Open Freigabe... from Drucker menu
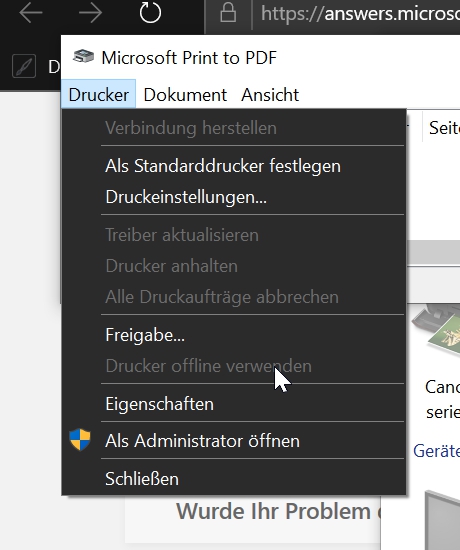This screenshot has width=460, height=550. (234, 335)
